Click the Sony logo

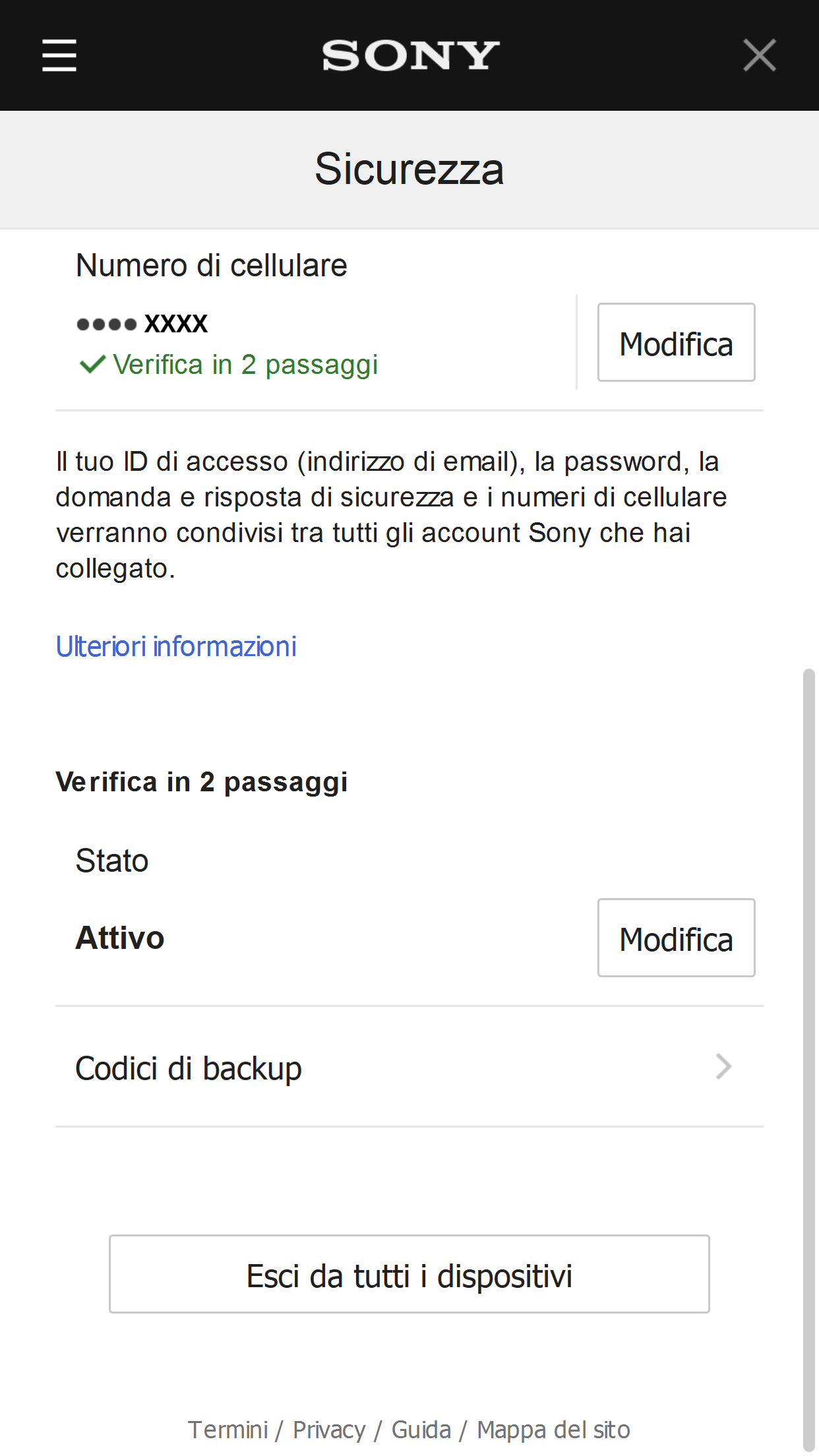[410, 56]
